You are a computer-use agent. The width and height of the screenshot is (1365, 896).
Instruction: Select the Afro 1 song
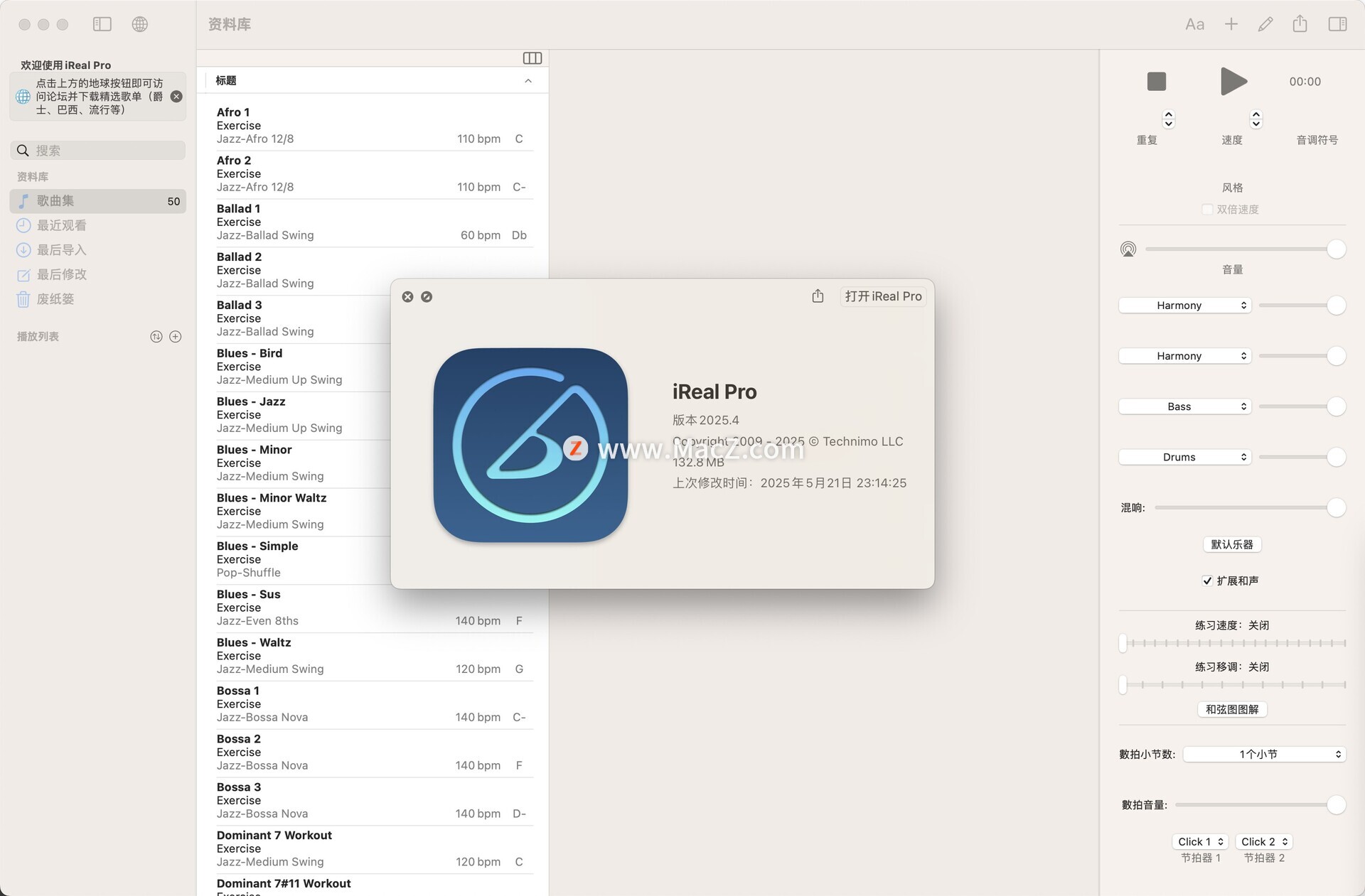(x=373, y=126)
